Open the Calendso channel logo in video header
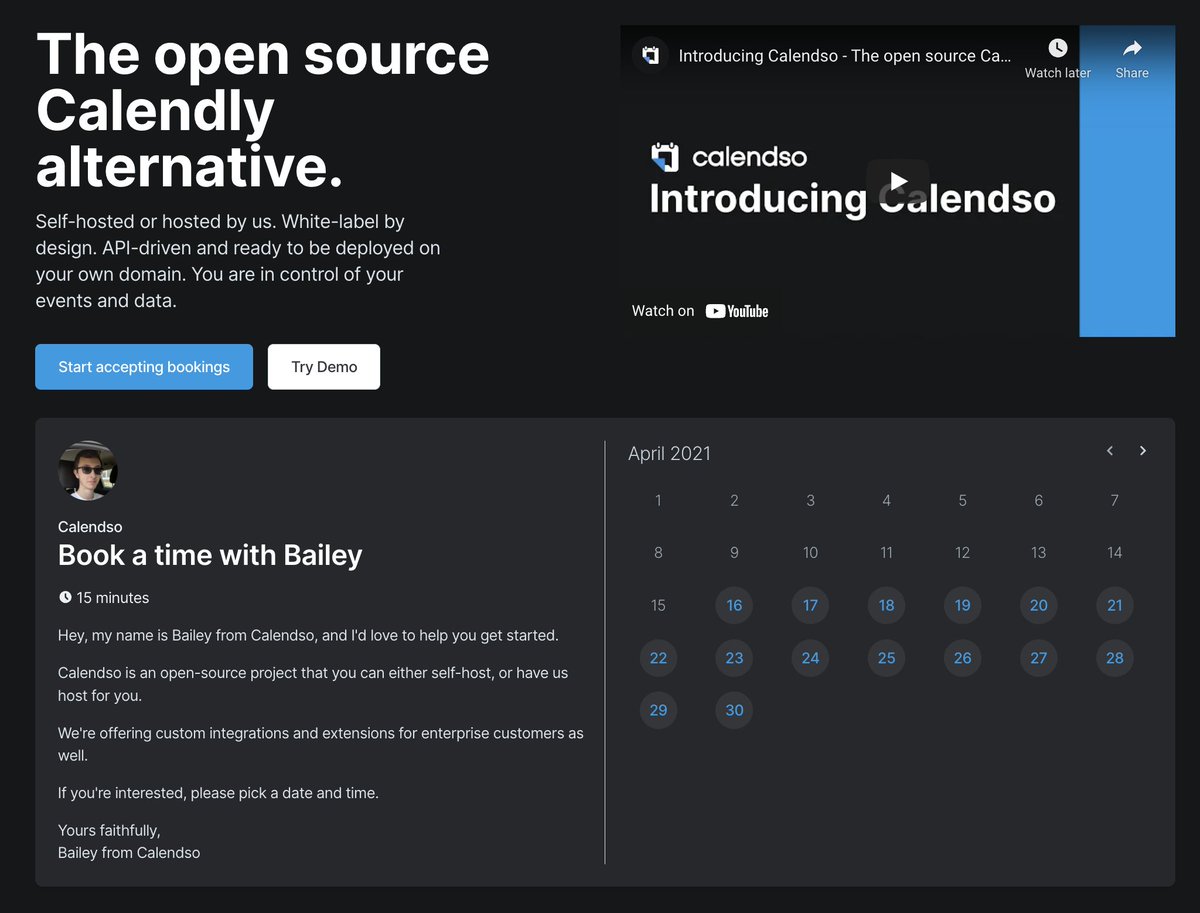The image size is (1200, 913). click(651, 55)
